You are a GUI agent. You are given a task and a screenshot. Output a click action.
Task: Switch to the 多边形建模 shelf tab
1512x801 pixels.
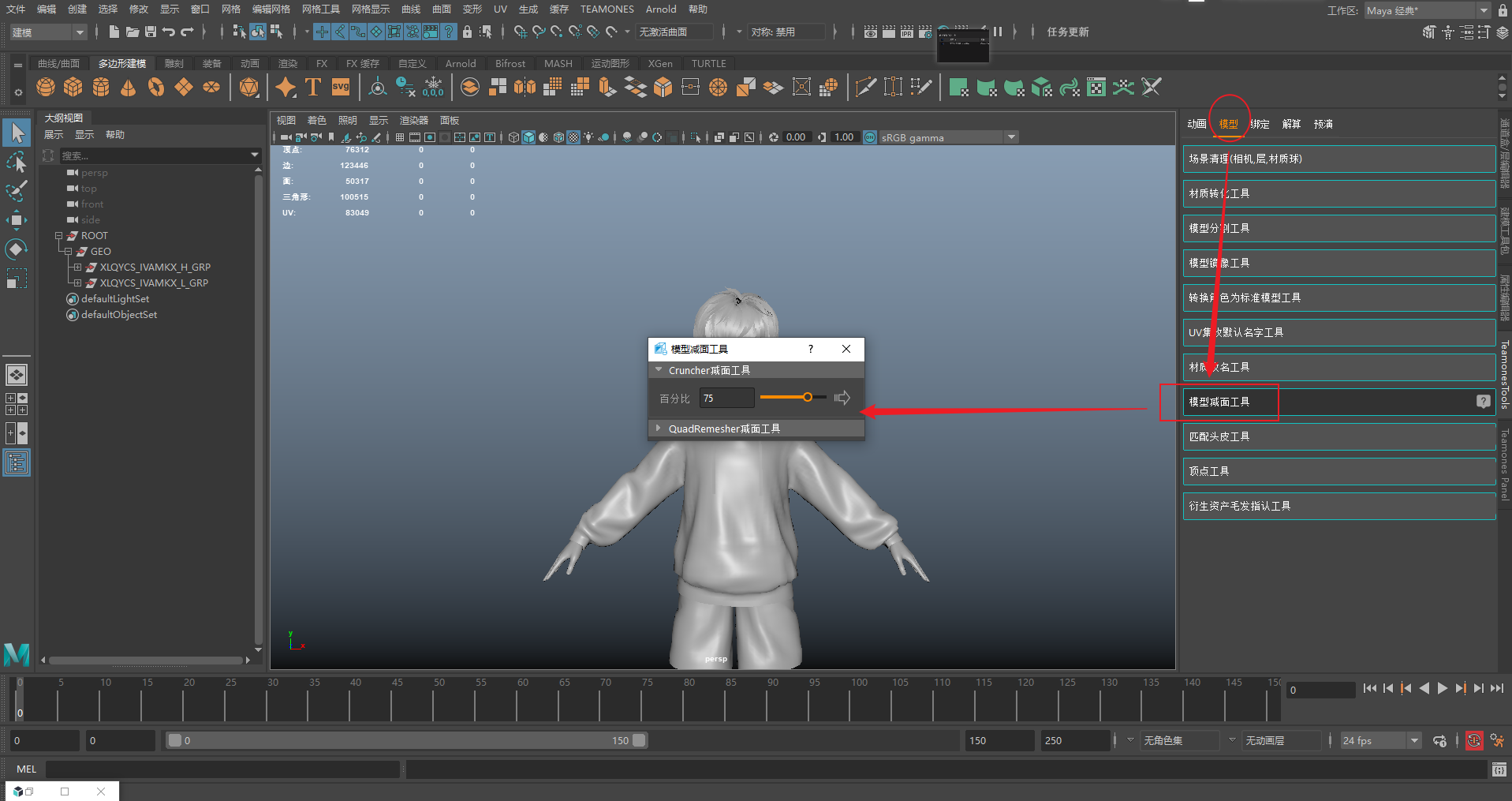[121, 63]
